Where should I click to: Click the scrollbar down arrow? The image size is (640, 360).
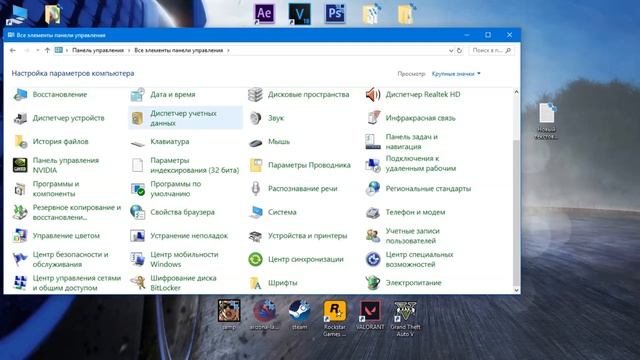[x=516, y=290]
